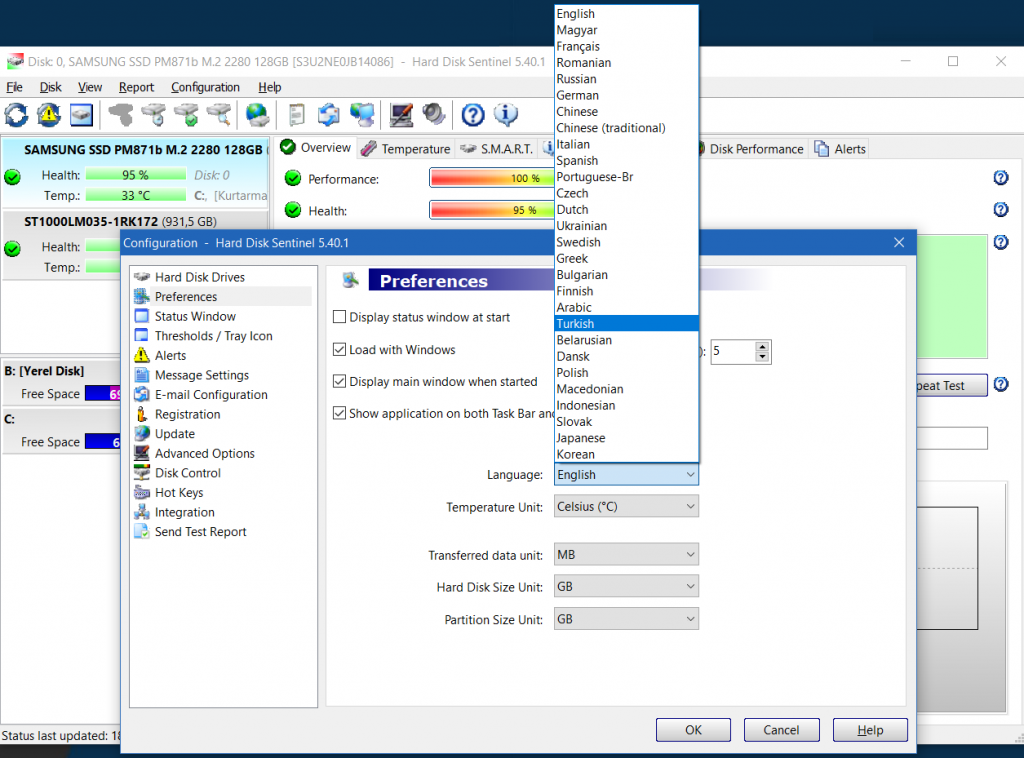Viewport: 1024px width, 758px height.
Task: Open the Help menu
Action: click(x=269, y=87)
